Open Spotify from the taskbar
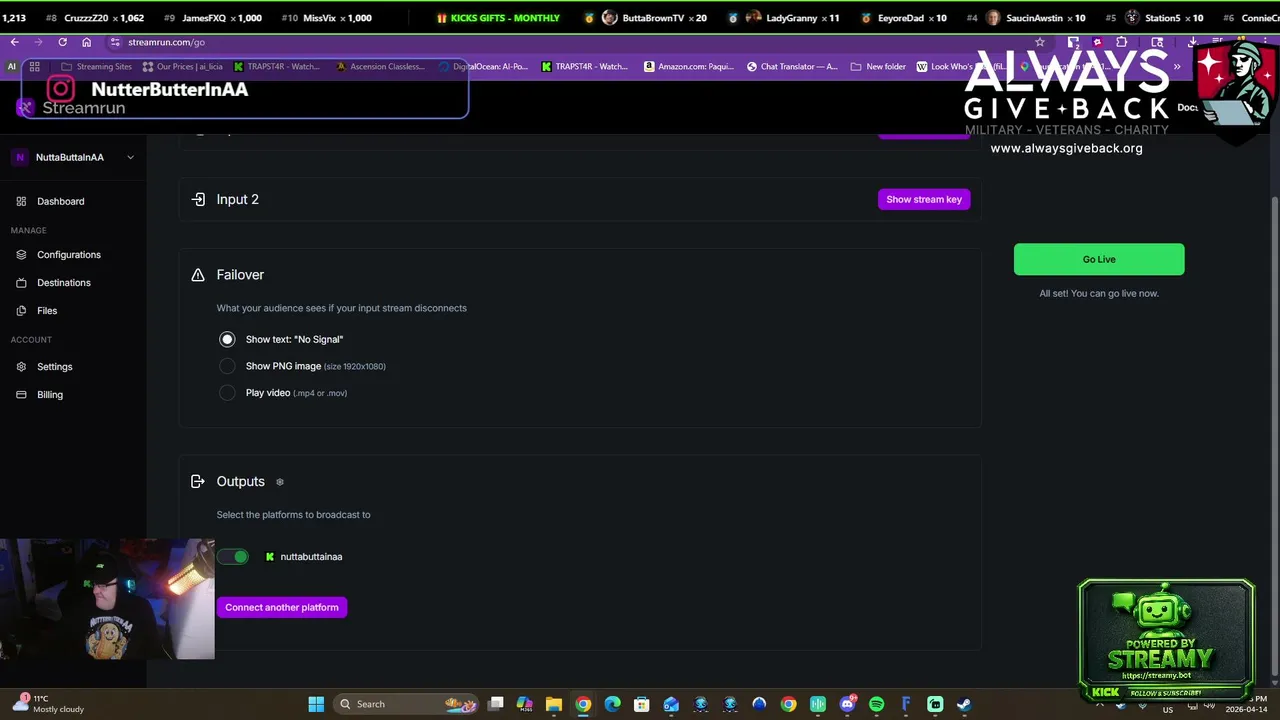Viewport: 1280px width, 720px height. (876, 704)
